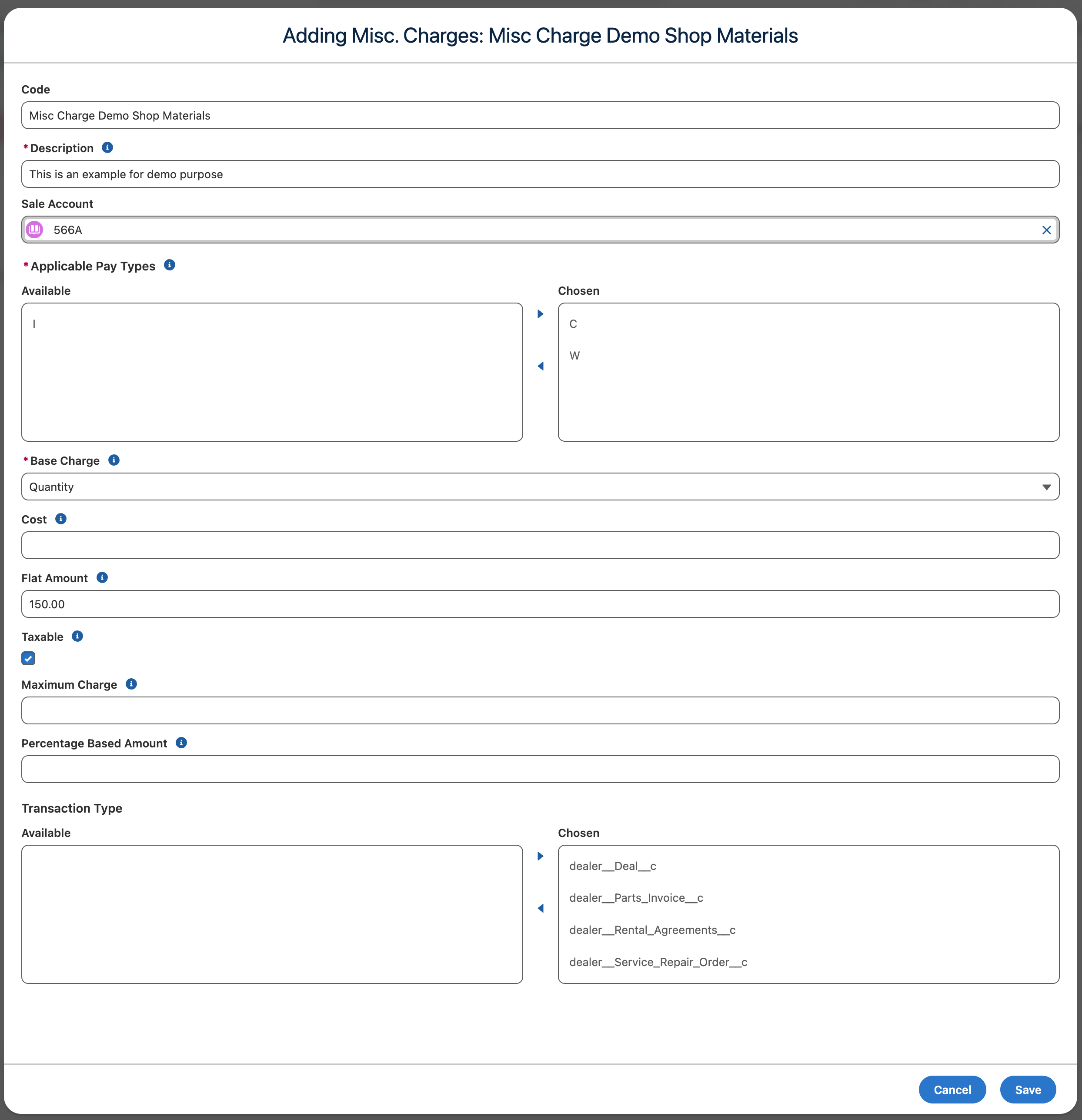This screenshot has height=1120, width=1082.
Task: Click the Percentage Based Amount info icon
Action: (x=181, y=743)
